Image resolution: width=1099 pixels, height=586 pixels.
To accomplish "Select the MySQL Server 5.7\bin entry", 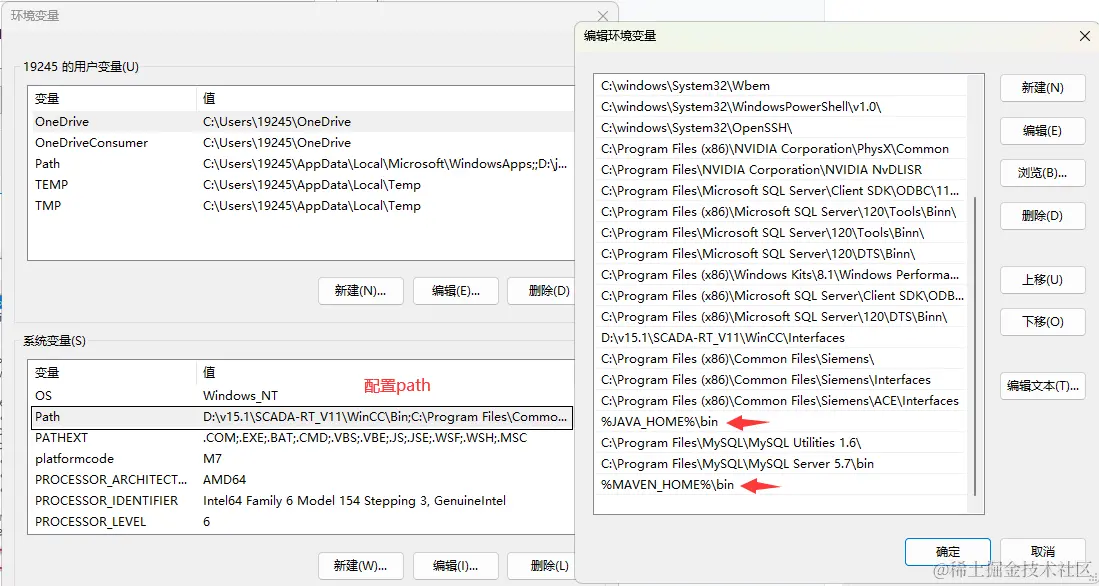I will [780, 464].
